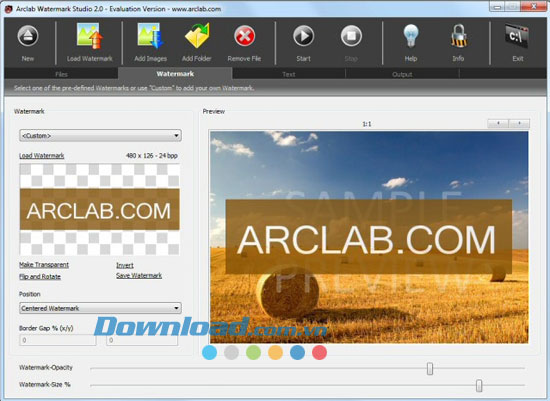Click the first Border Gap x field

(x=58, y=340)
